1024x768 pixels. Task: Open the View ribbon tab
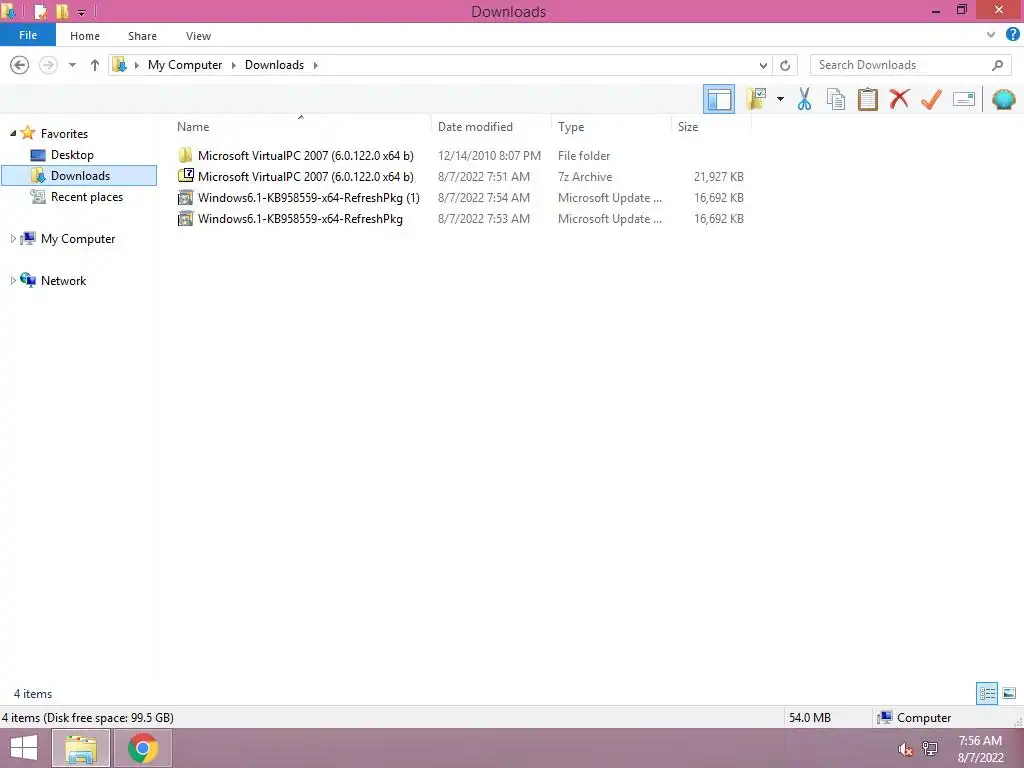198,36
